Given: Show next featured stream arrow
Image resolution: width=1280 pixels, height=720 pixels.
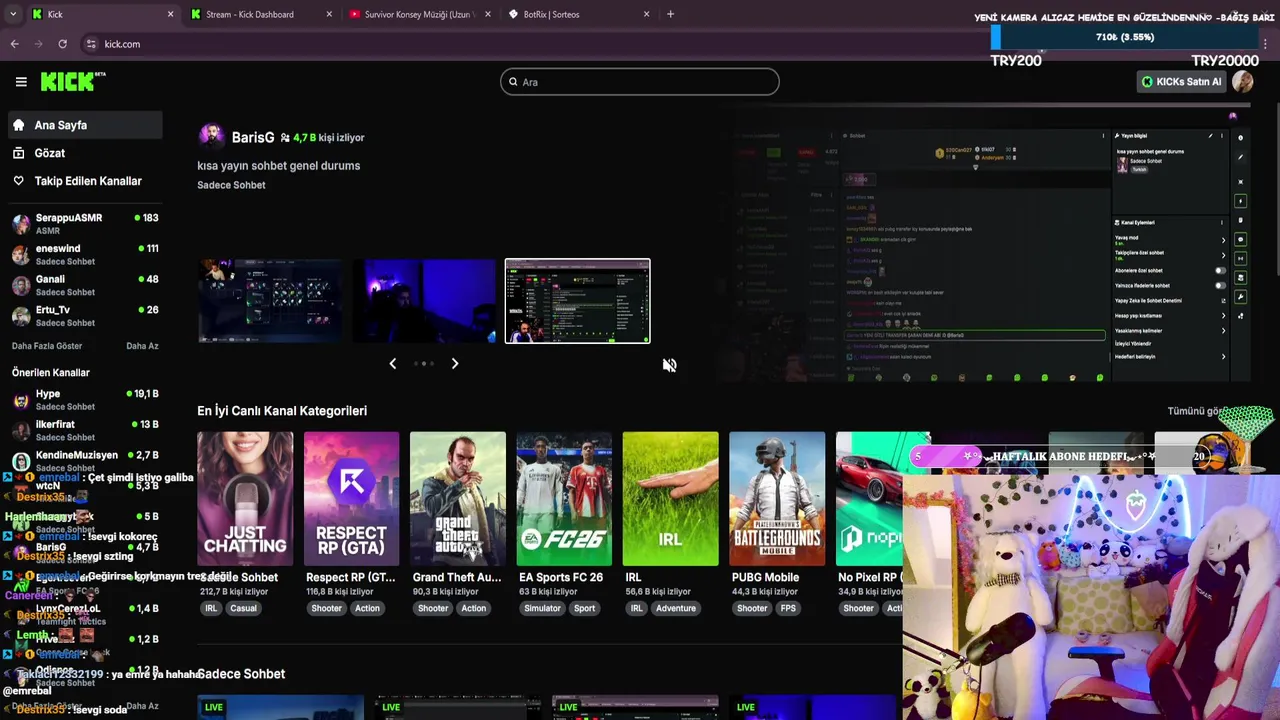Looking at the screenshot, I should [455, 364].
